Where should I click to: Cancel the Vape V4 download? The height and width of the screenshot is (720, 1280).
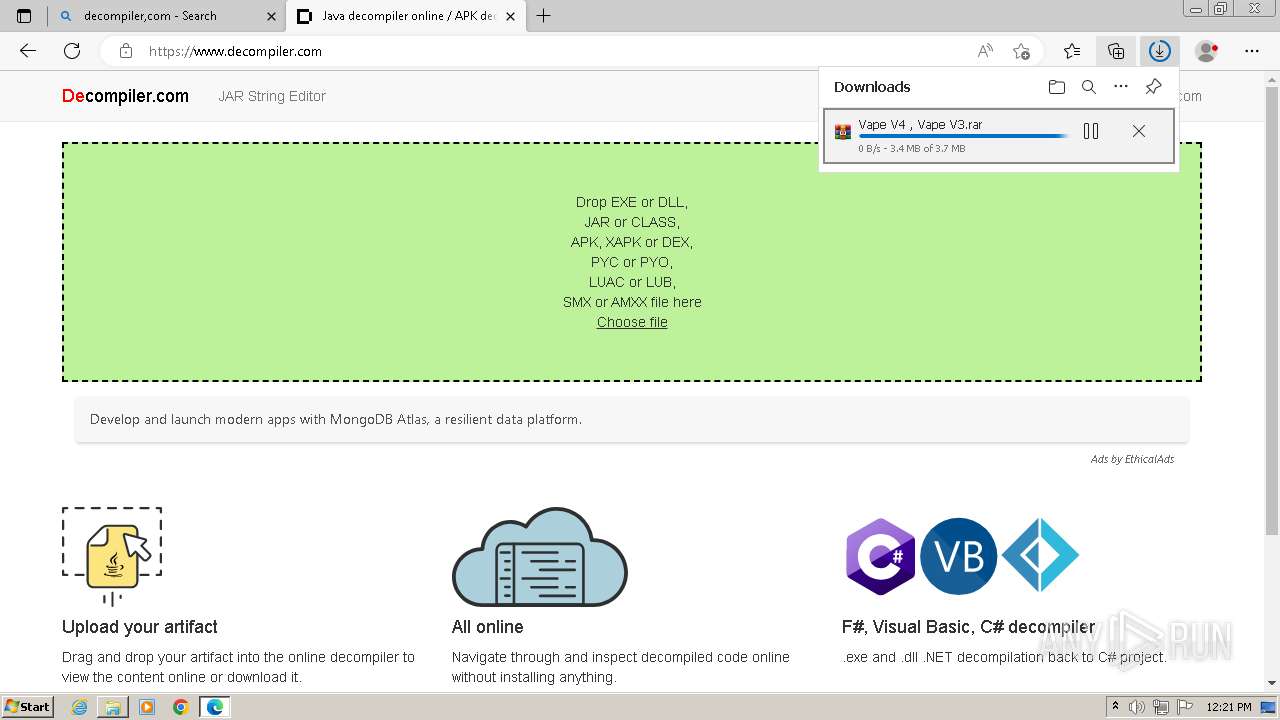[x=1139, y=131]
